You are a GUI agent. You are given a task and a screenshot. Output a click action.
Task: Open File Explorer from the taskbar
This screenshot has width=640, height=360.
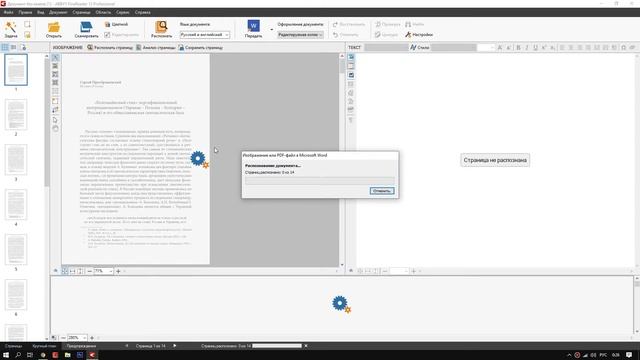pos(67,355)
